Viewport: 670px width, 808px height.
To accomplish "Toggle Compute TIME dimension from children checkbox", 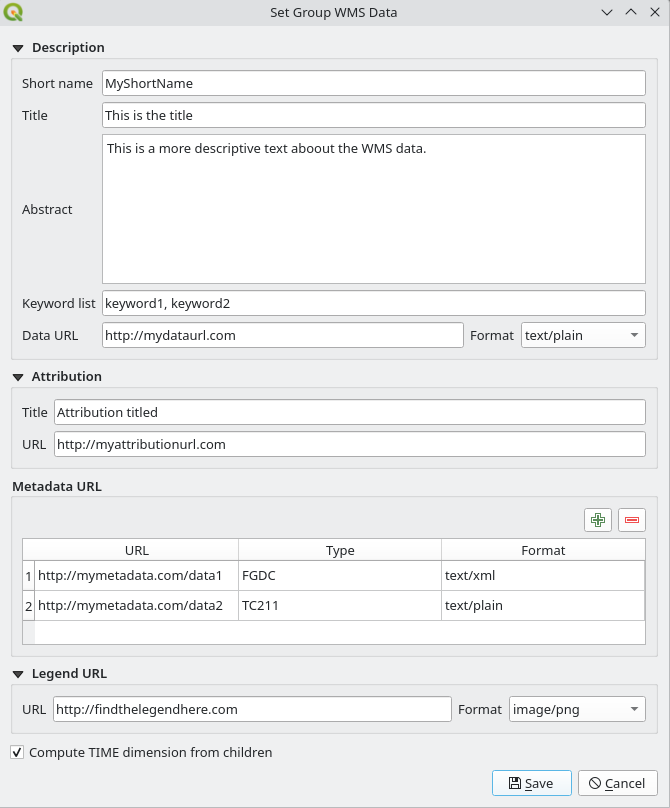I will pos(17,752).
